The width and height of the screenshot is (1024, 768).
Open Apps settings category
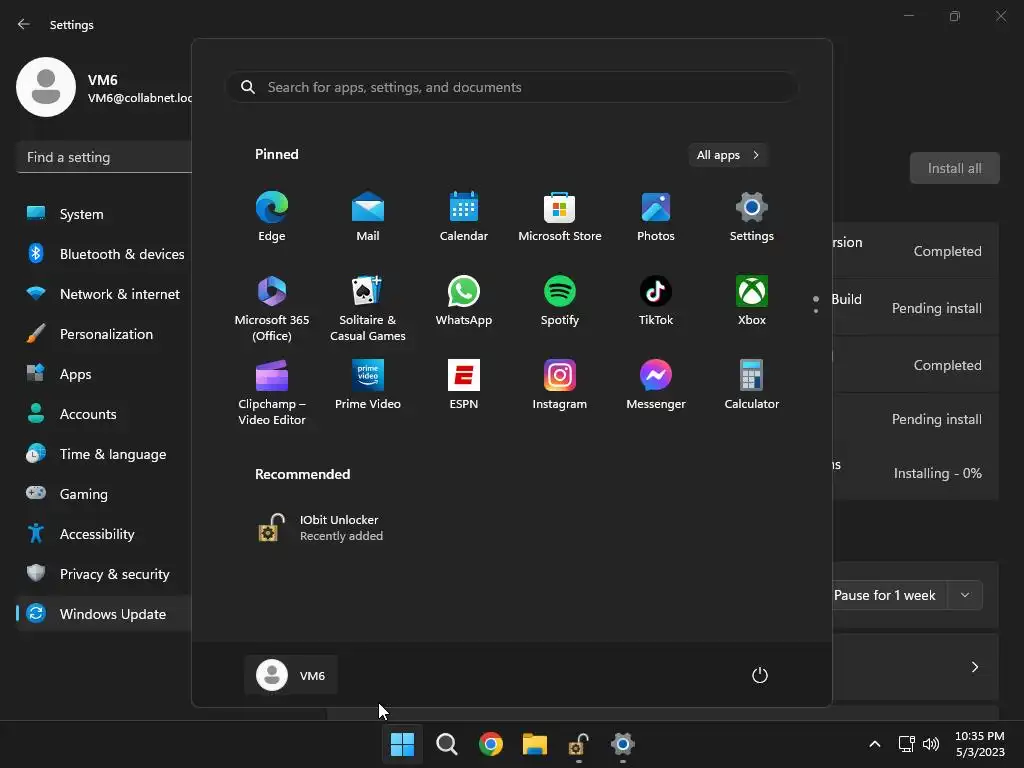coord(104,374)
